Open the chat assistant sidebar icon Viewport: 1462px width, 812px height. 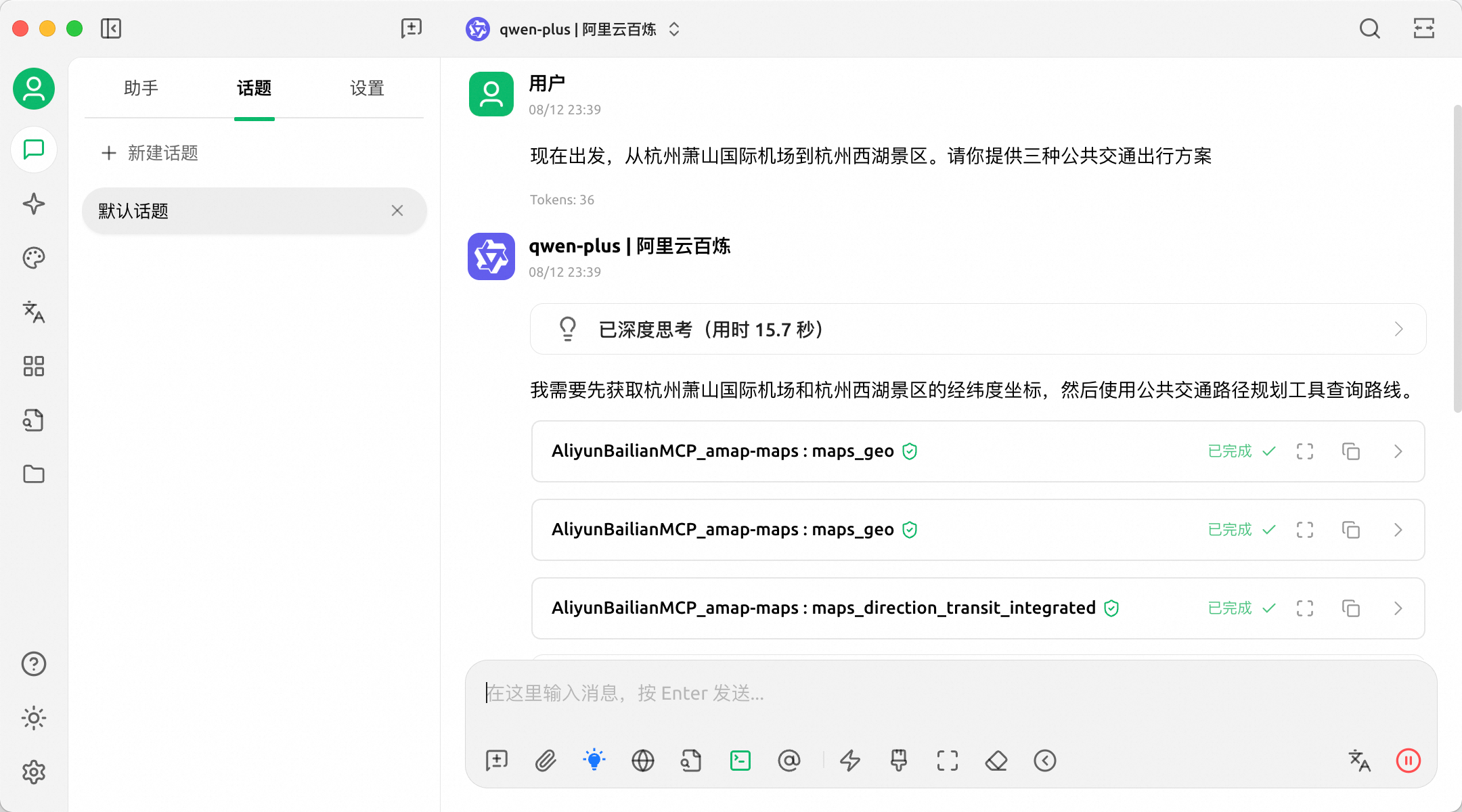pyautogui.click(x=34, y=149)
